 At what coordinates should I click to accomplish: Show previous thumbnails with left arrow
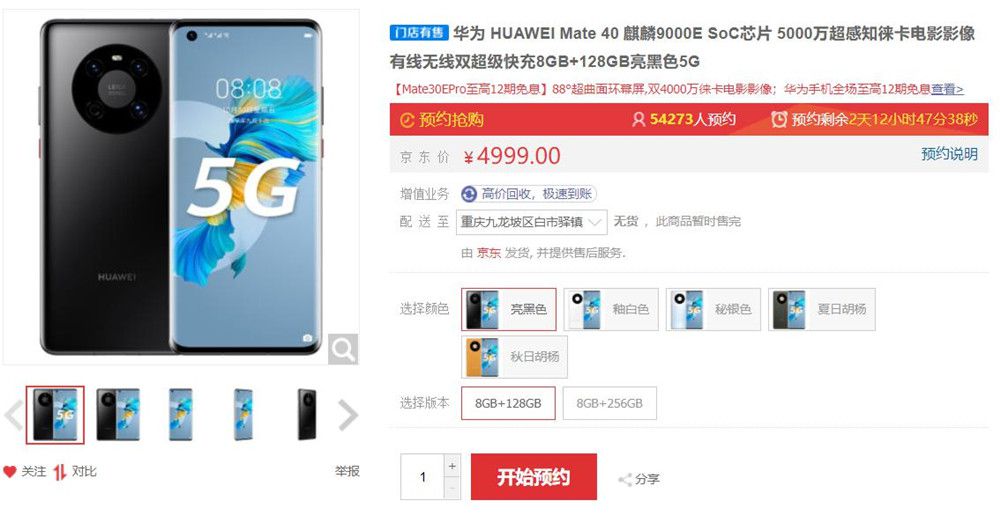[x=13, y=415]
